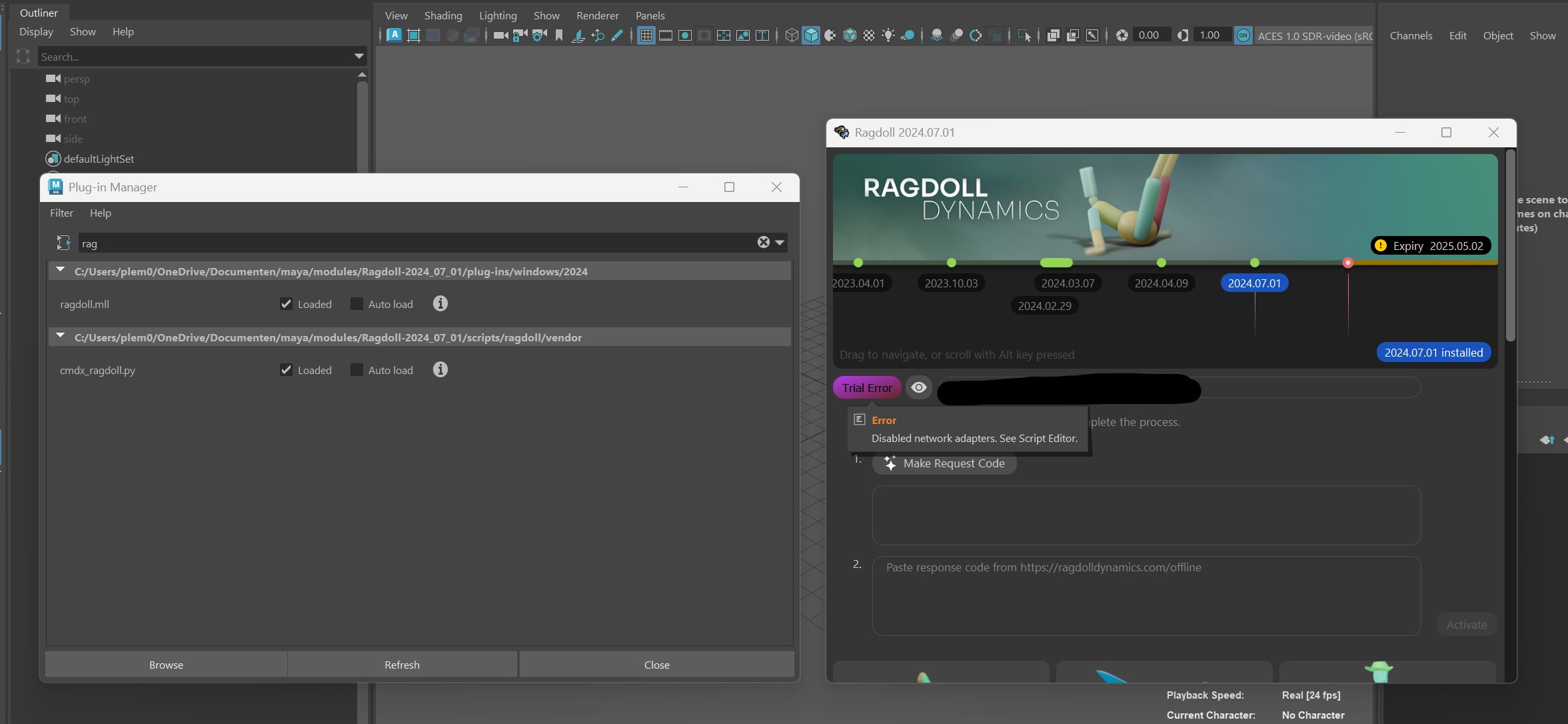
Task: Toggle Lock Camera icon in viewport toolbar
Action: pos(520,36)
